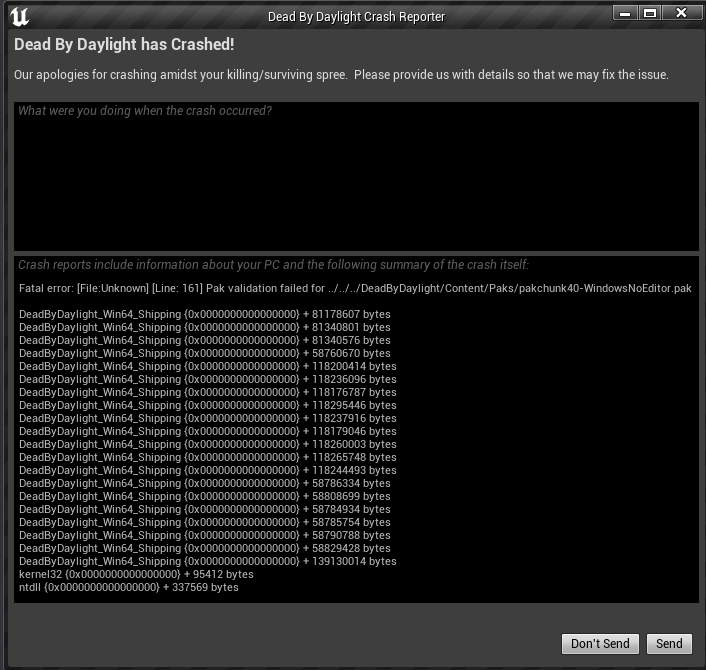Click the Dead By Daylight Crash Reporter title
This screenshot has height=670, width=706.
click(x=356, y=17)
